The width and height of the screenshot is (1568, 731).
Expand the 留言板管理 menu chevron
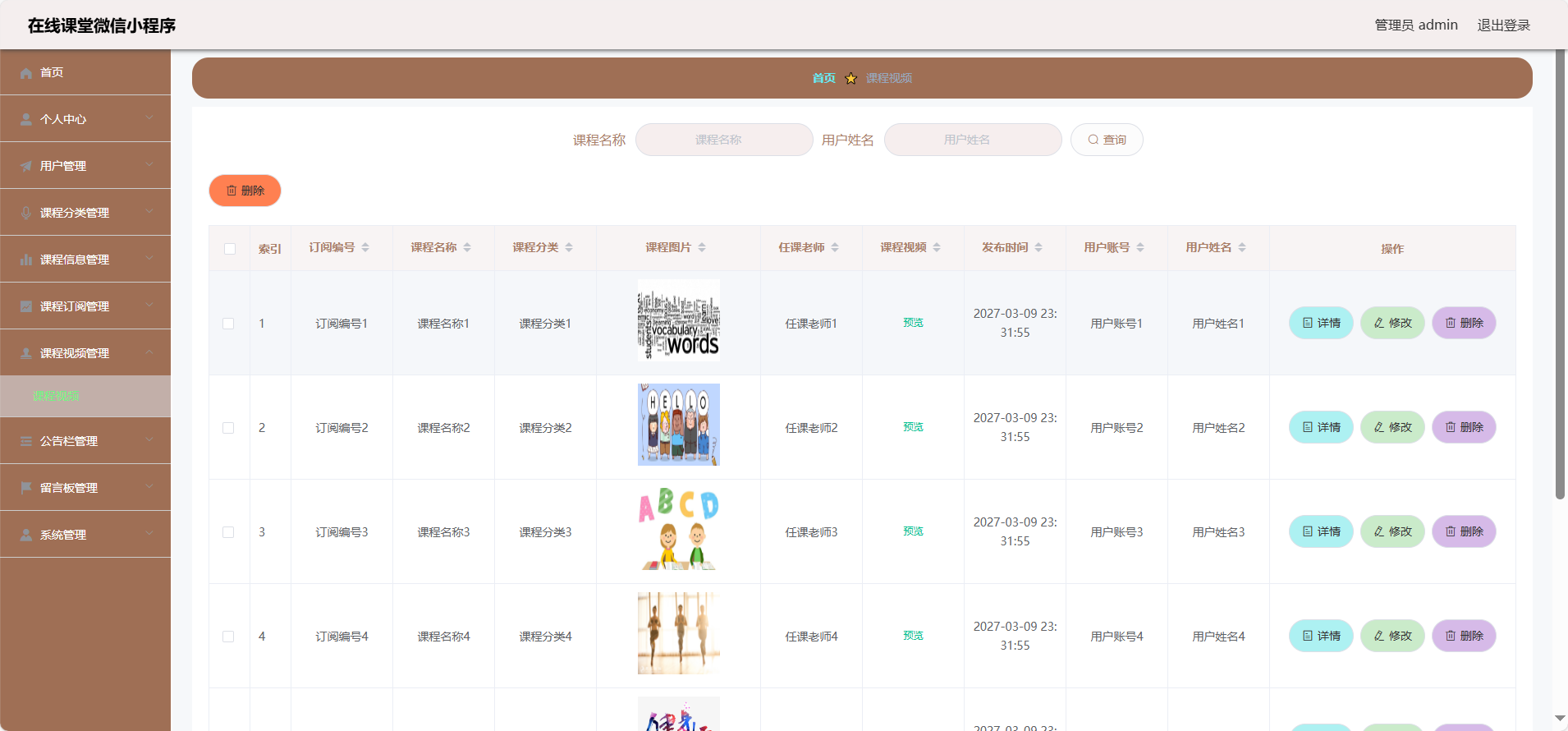click(149, 487)
